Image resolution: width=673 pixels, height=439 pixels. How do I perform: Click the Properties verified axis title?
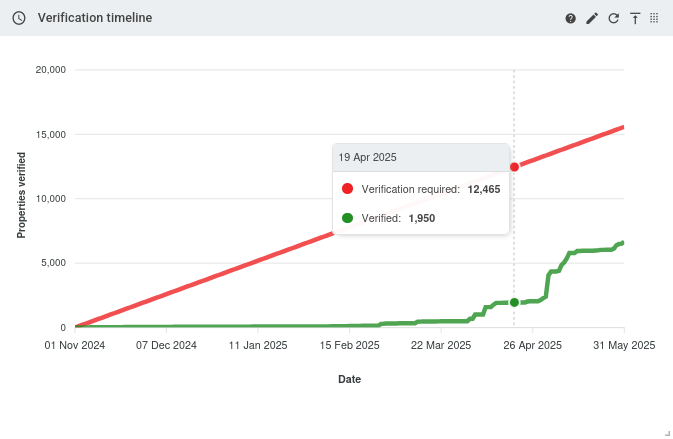pyautogui.click(x=21, y=195)
